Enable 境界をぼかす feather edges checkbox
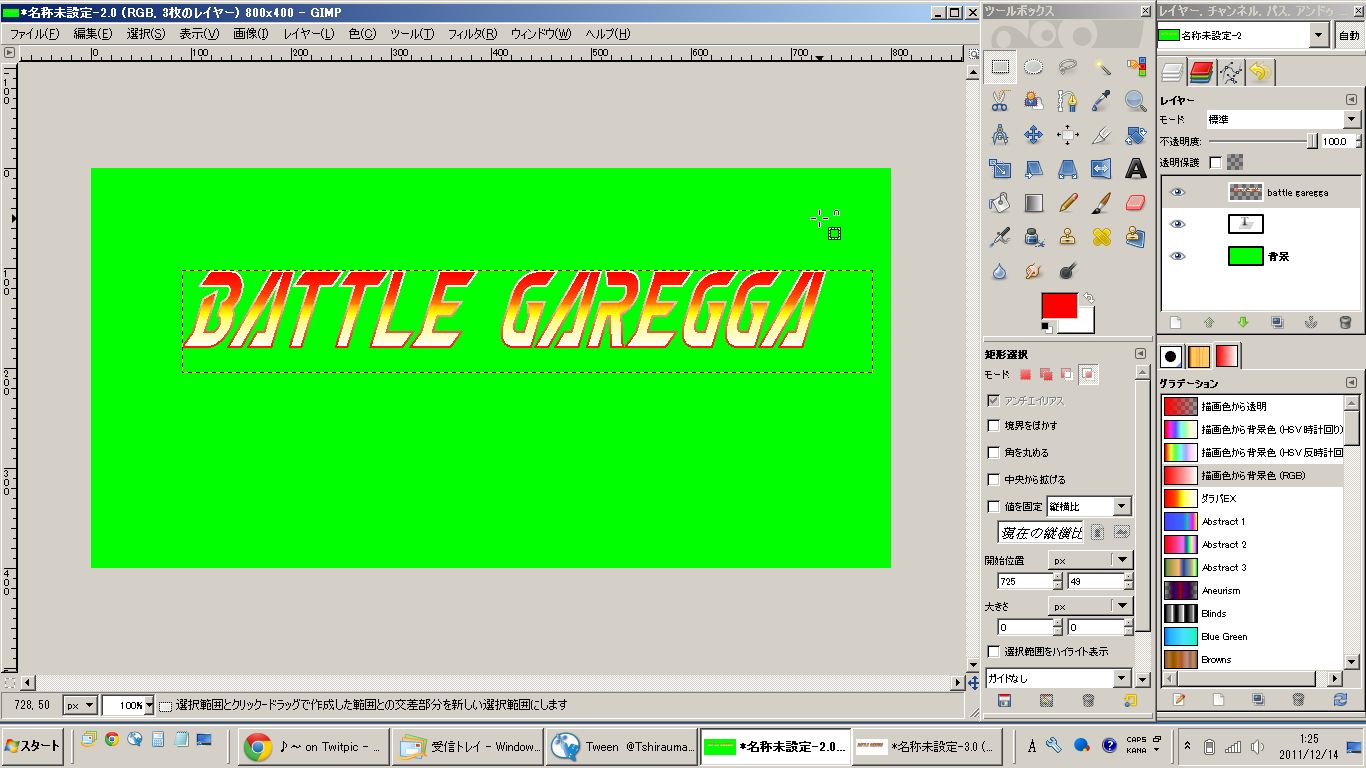 (994, 425)
